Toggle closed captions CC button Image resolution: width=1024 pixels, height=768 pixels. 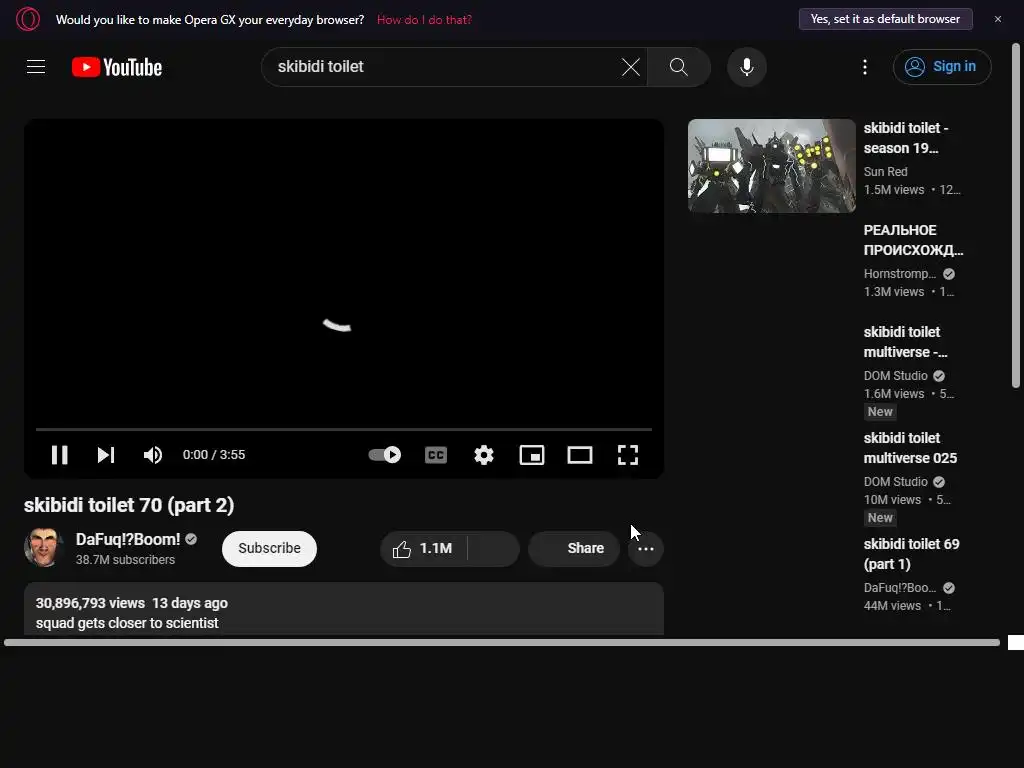(x=436, y=455)
